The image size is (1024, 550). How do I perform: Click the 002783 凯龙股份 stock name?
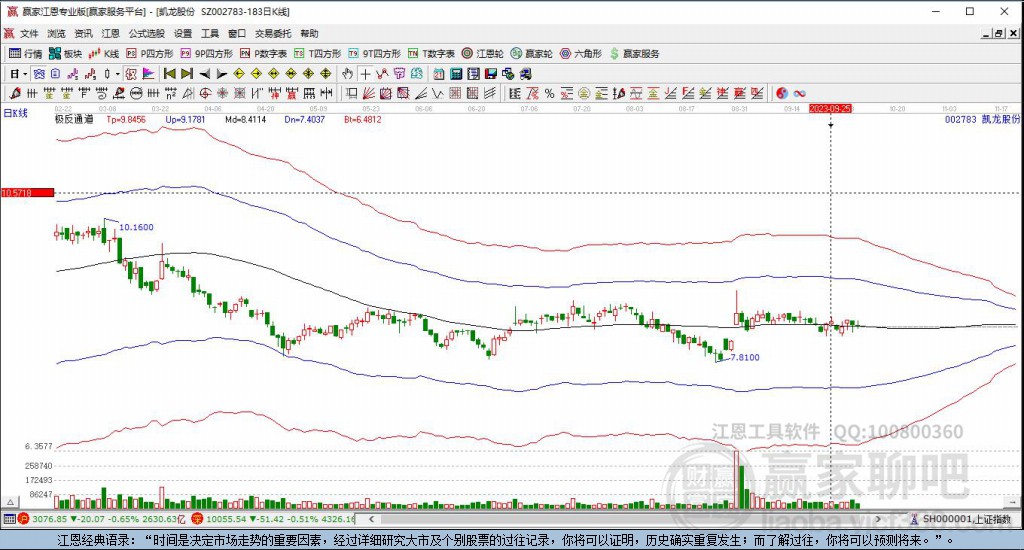[x=982, y=120]
